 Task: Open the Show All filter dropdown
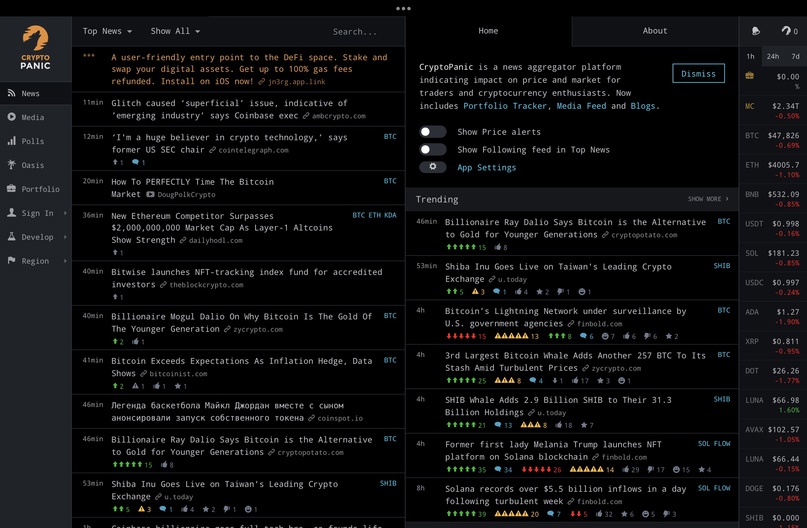[175, 31]
